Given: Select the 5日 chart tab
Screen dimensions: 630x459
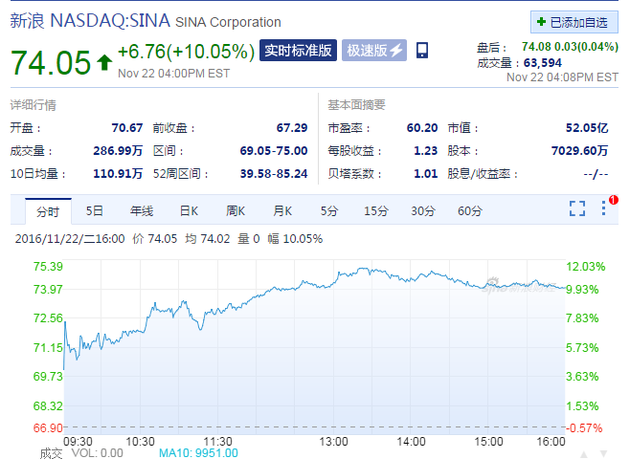Looking at the screenshot, I should 95,211.
